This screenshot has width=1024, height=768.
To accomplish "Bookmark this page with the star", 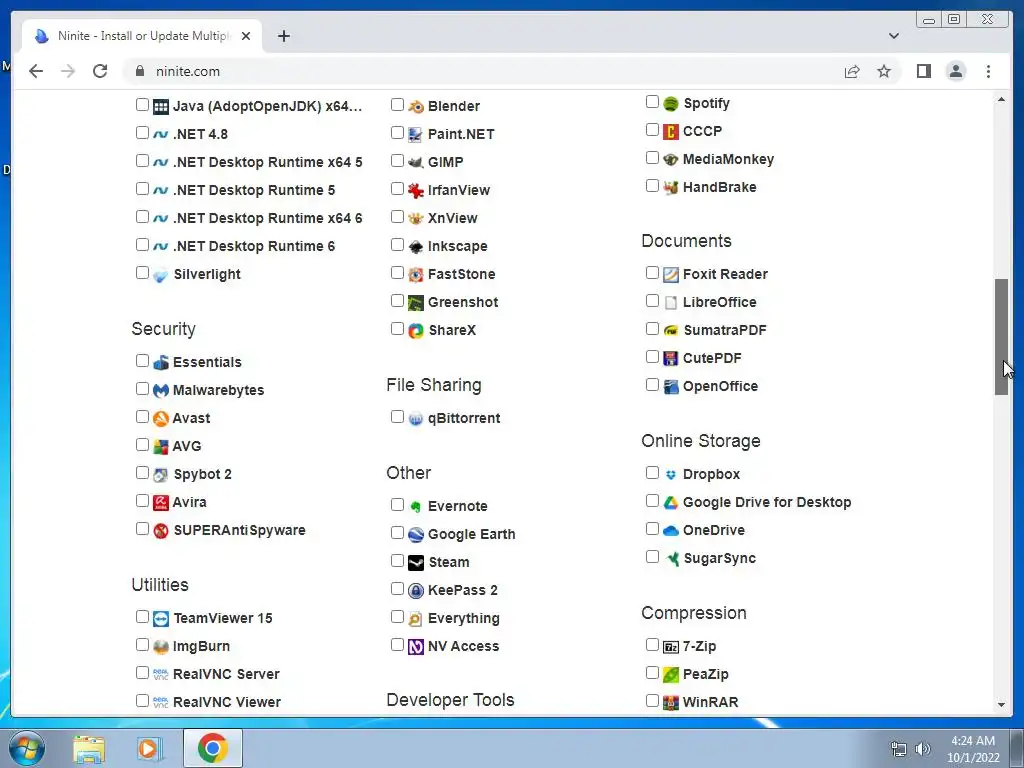I will (884, 71).
